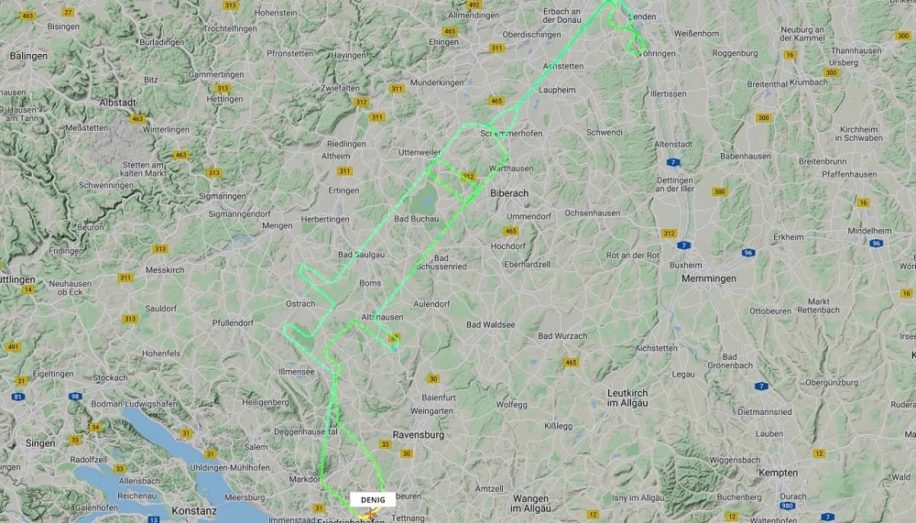Screen dimensions: 916x523
Task: Click the Ravensburg city label
Action: [x=418, y=435]
